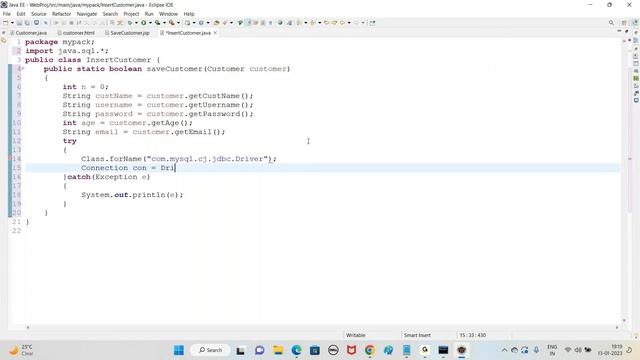Viewport: 640px width, 360px height.
Task: Click the Save toolbar icon
Action: 19,23
